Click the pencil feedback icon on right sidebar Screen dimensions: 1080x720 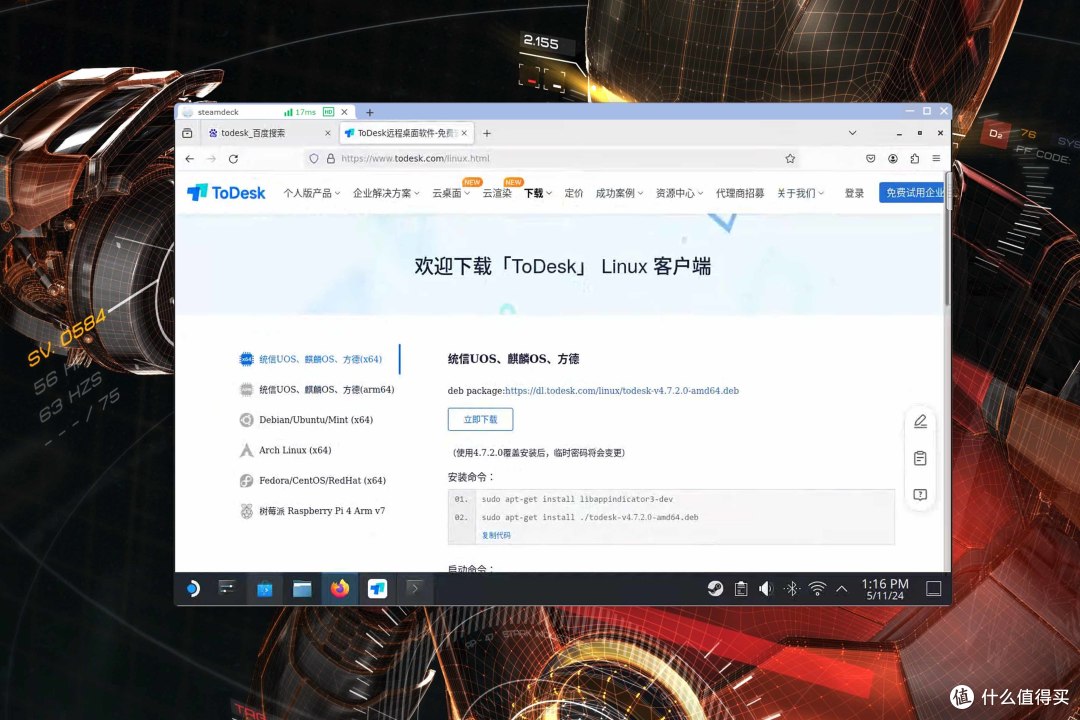click(x=920, y=422)
